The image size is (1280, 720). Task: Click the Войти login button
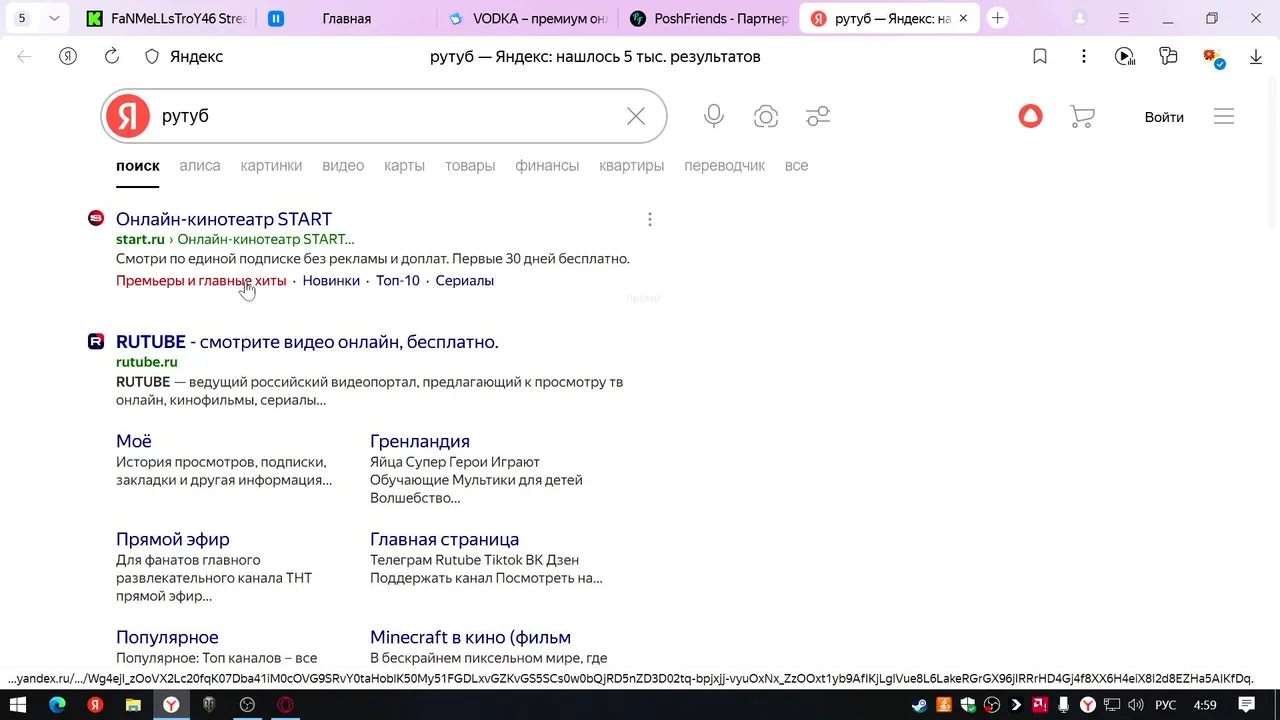click(1164, 117)
